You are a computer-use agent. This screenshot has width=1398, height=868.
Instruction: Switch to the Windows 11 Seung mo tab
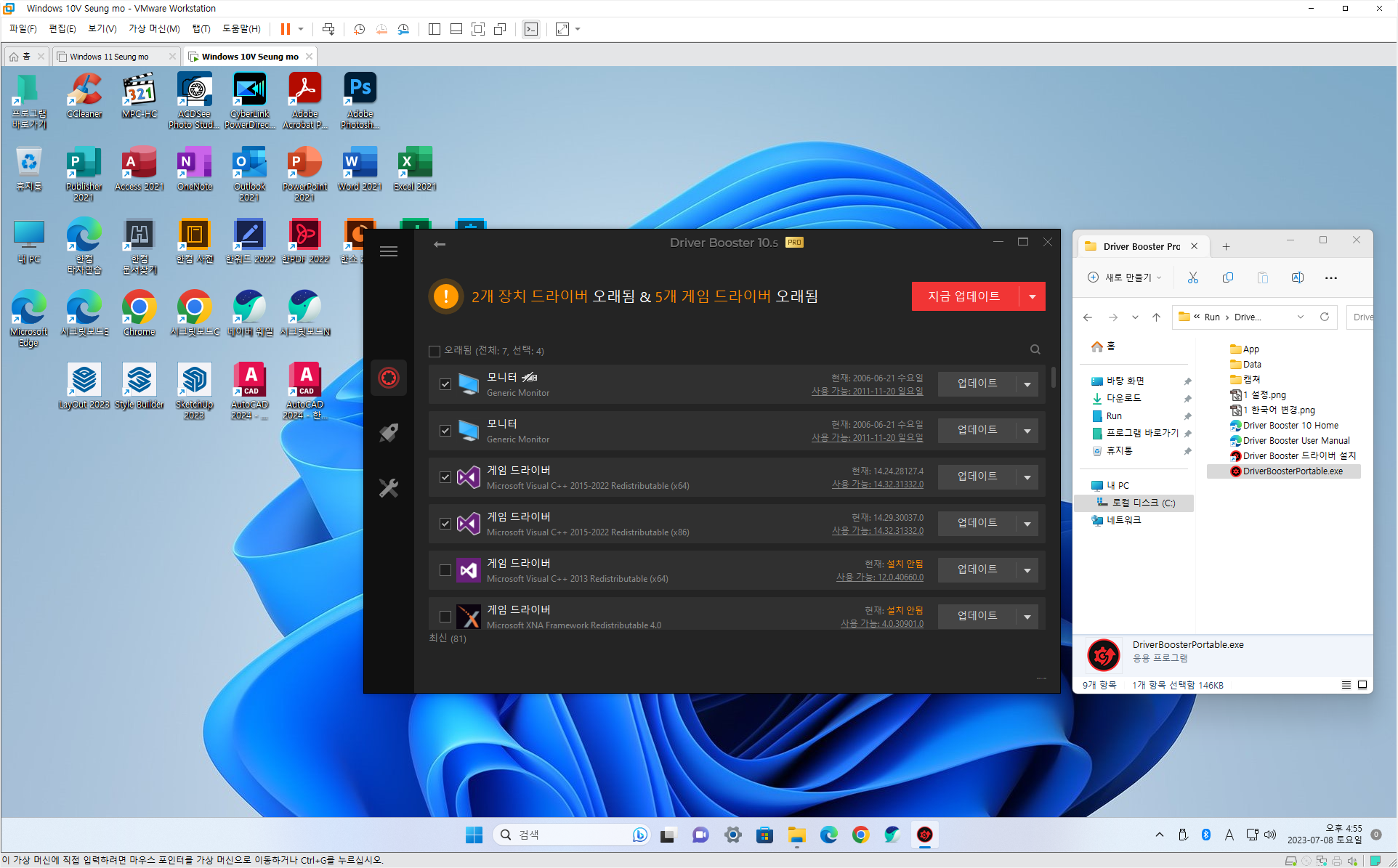[x=109, y=57]
